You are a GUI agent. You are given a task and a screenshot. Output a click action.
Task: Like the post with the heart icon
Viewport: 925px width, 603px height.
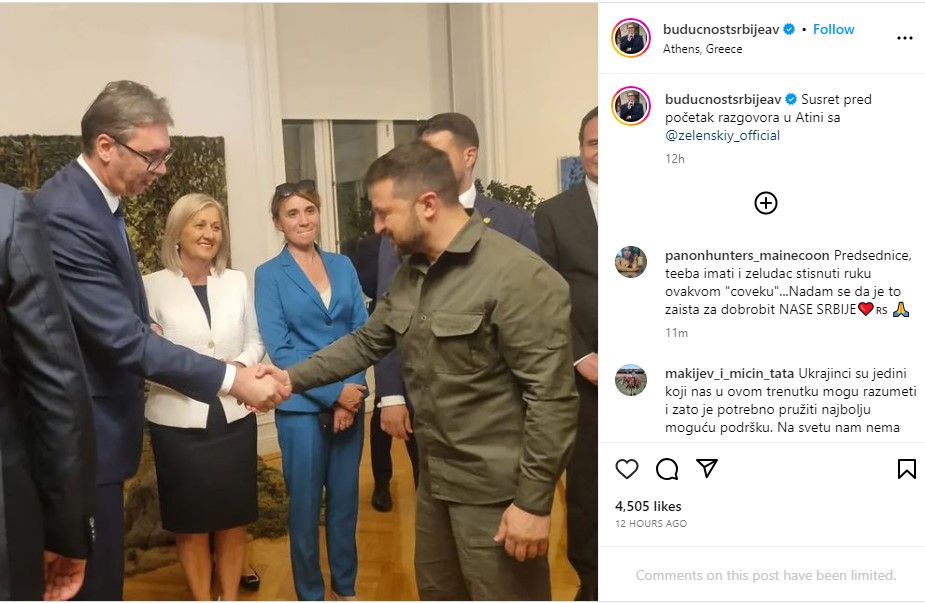tap(626, 469)
